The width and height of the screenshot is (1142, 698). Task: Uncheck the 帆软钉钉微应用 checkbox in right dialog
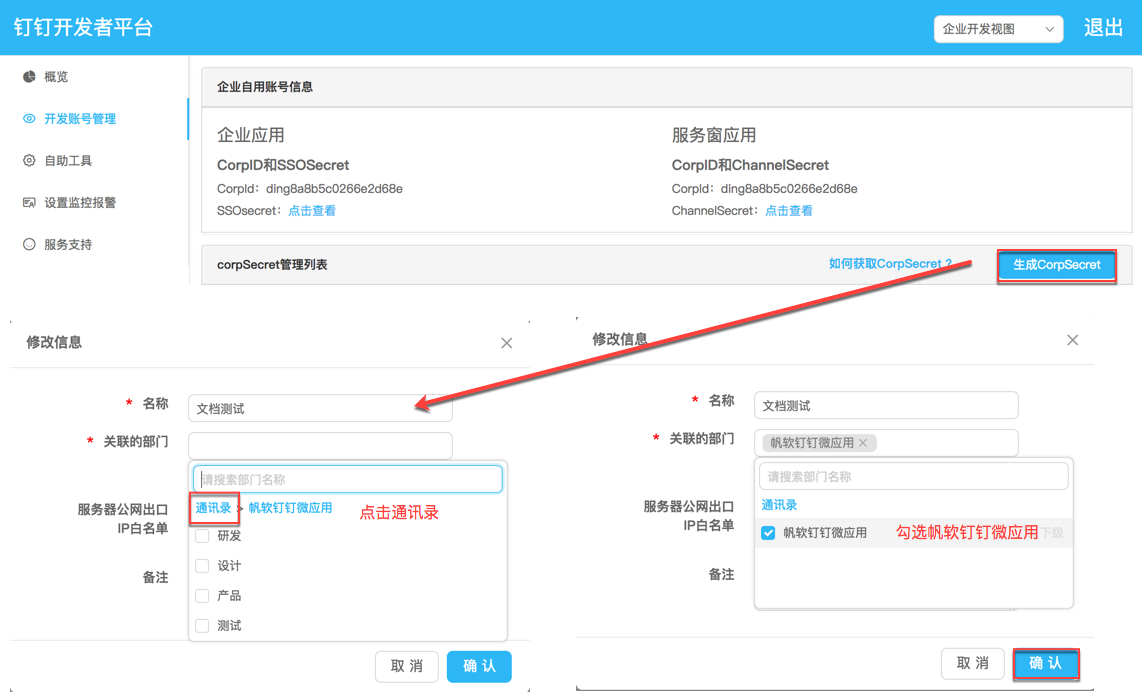(768, 533)
